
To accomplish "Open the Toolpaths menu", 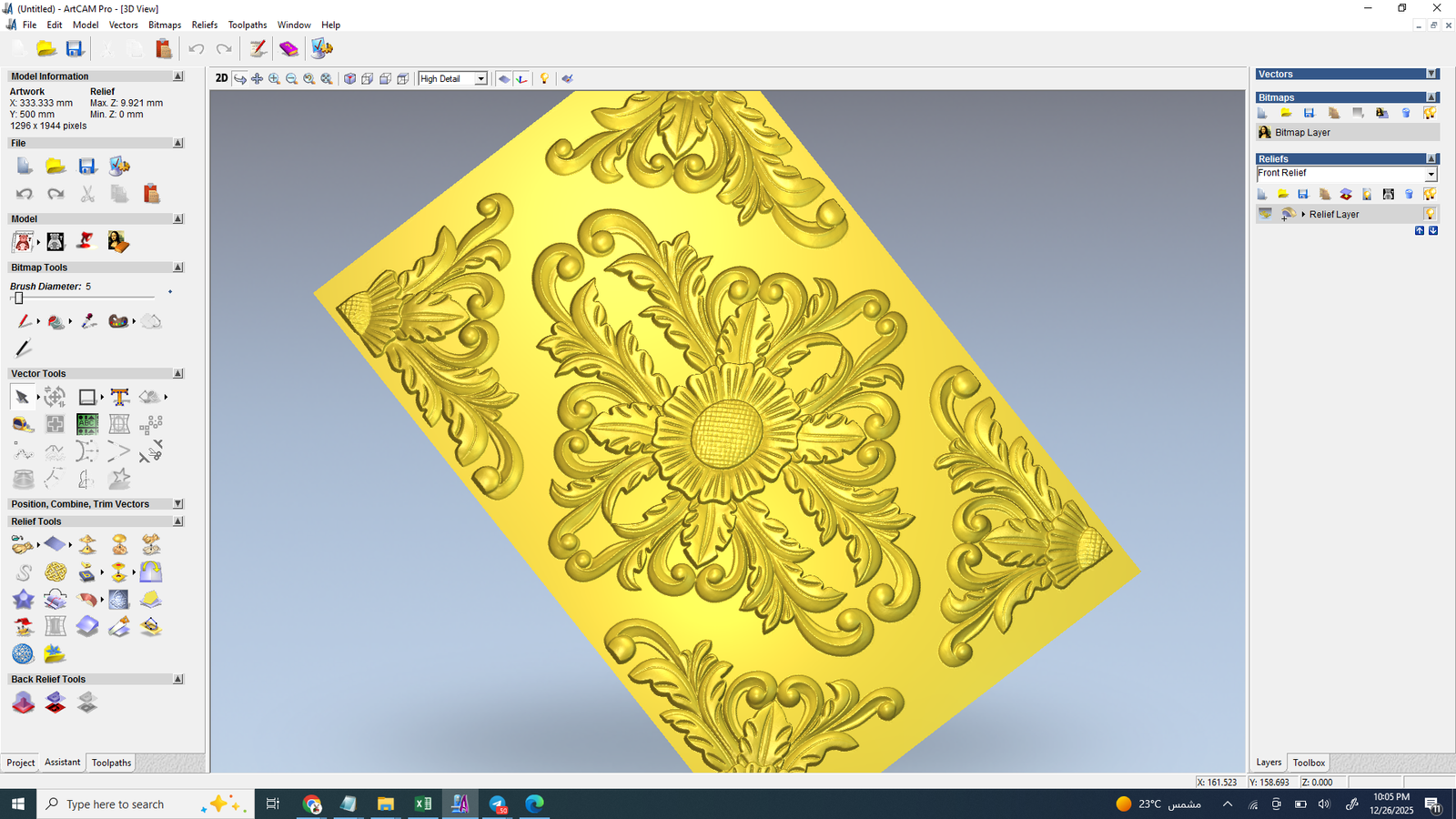I will point(247,25).
